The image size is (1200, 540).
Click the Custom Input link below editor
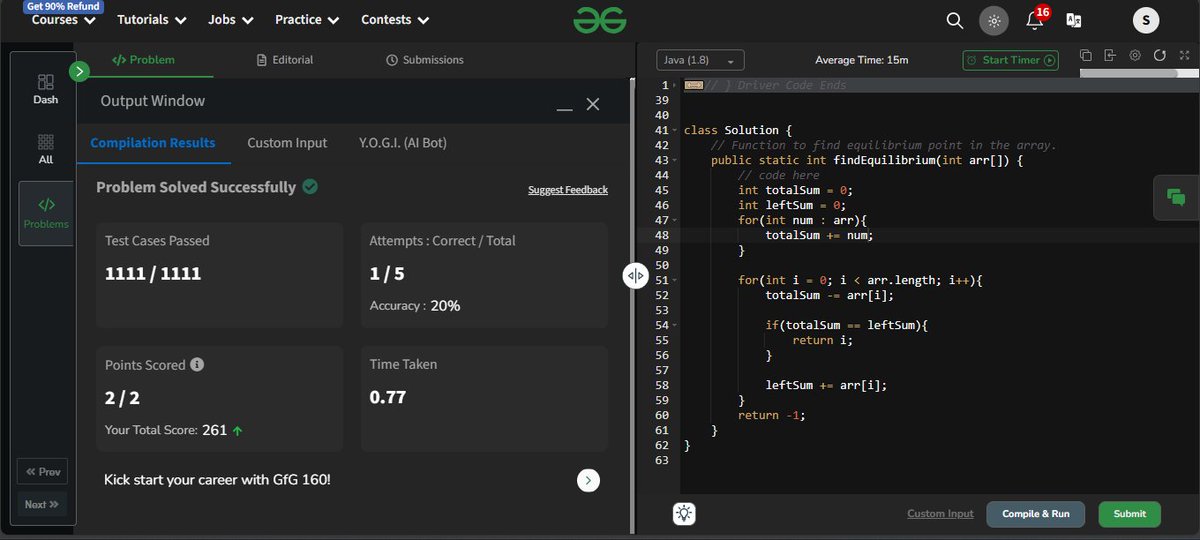click(x=940, y=514)
